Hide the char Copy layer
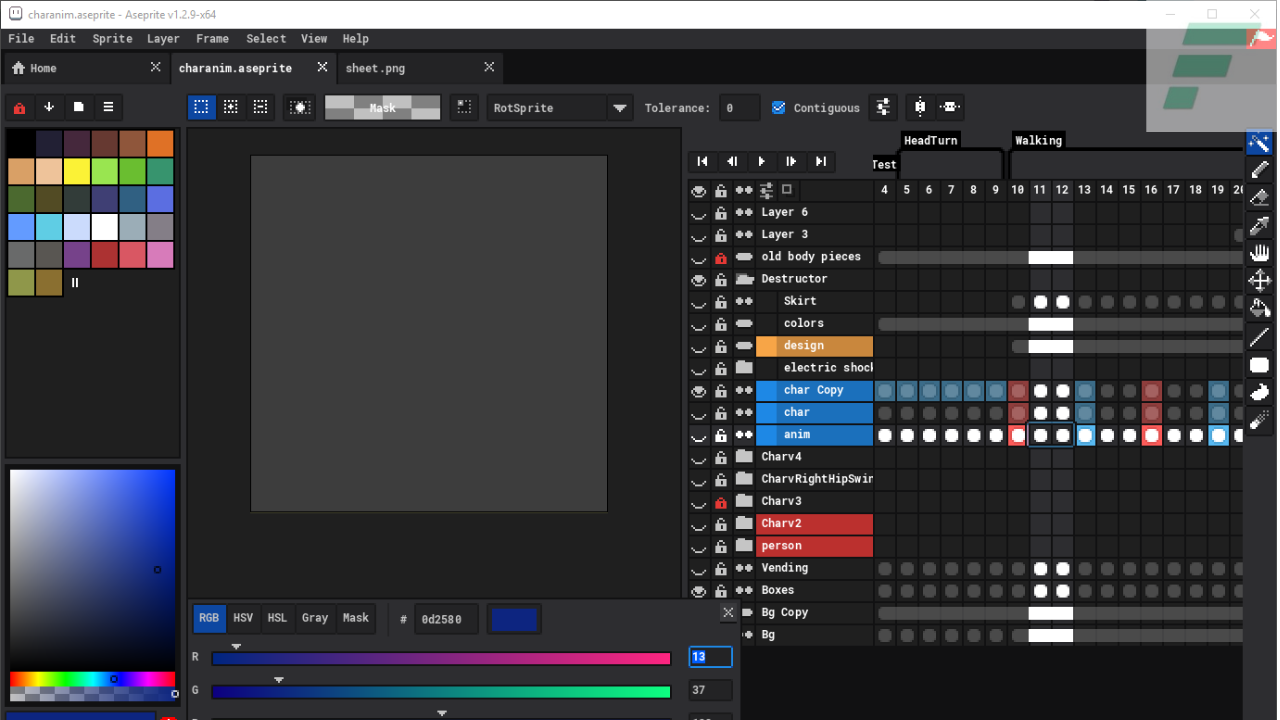 [699, 391]
